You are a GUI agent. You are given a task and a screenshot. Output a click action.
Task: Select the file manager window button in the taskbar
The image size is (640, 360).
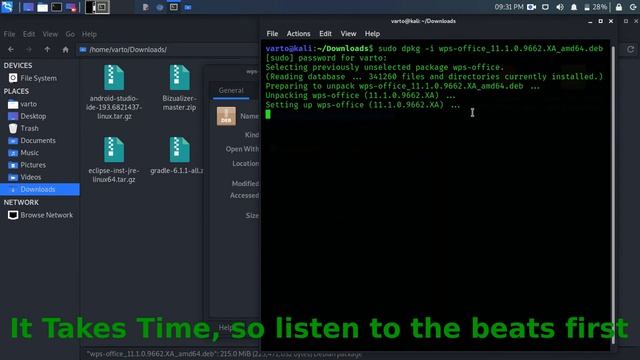(188, 7)
